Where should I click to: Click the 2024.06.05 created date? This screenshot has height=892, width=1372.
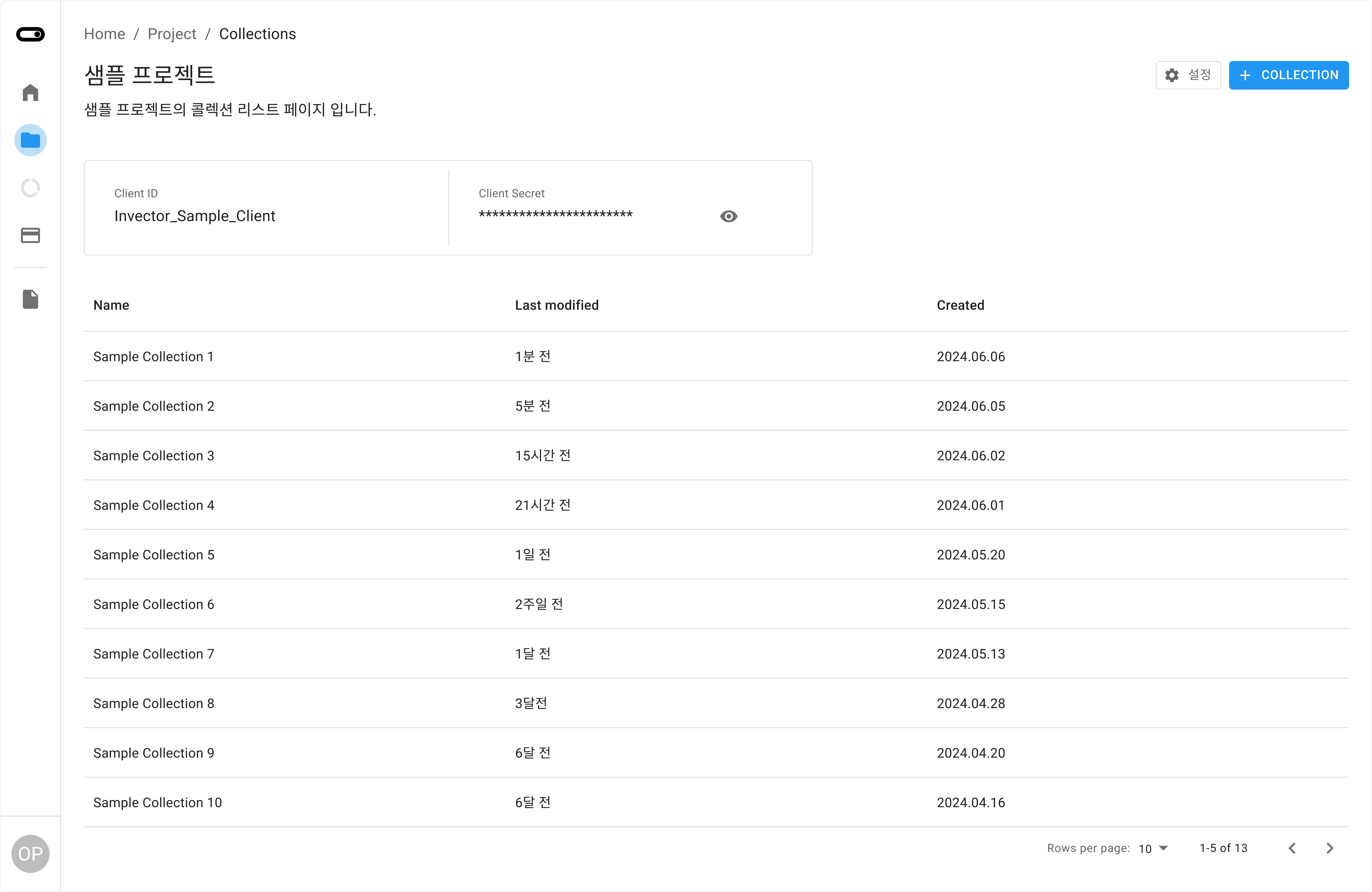coord(971,406)
